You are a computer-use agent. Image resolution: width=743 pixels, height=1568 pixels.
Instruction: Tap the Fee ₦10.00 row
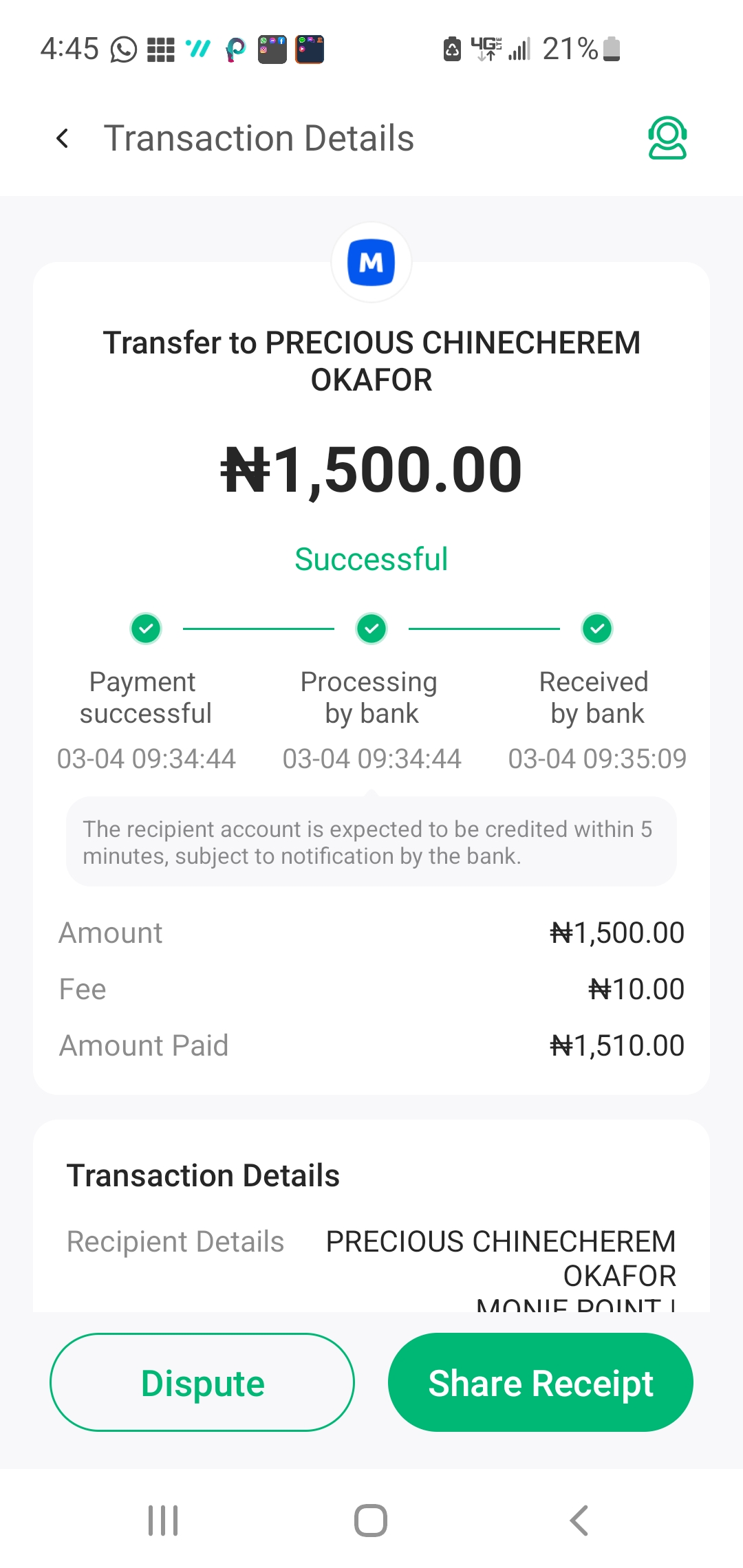click(x=371, y=989)
